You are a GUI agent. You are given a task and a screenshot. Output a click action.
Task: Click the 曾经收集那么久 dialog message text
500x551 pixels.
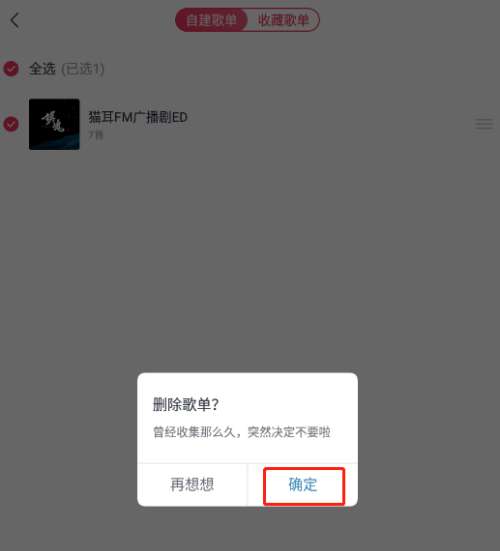(242, 432)
